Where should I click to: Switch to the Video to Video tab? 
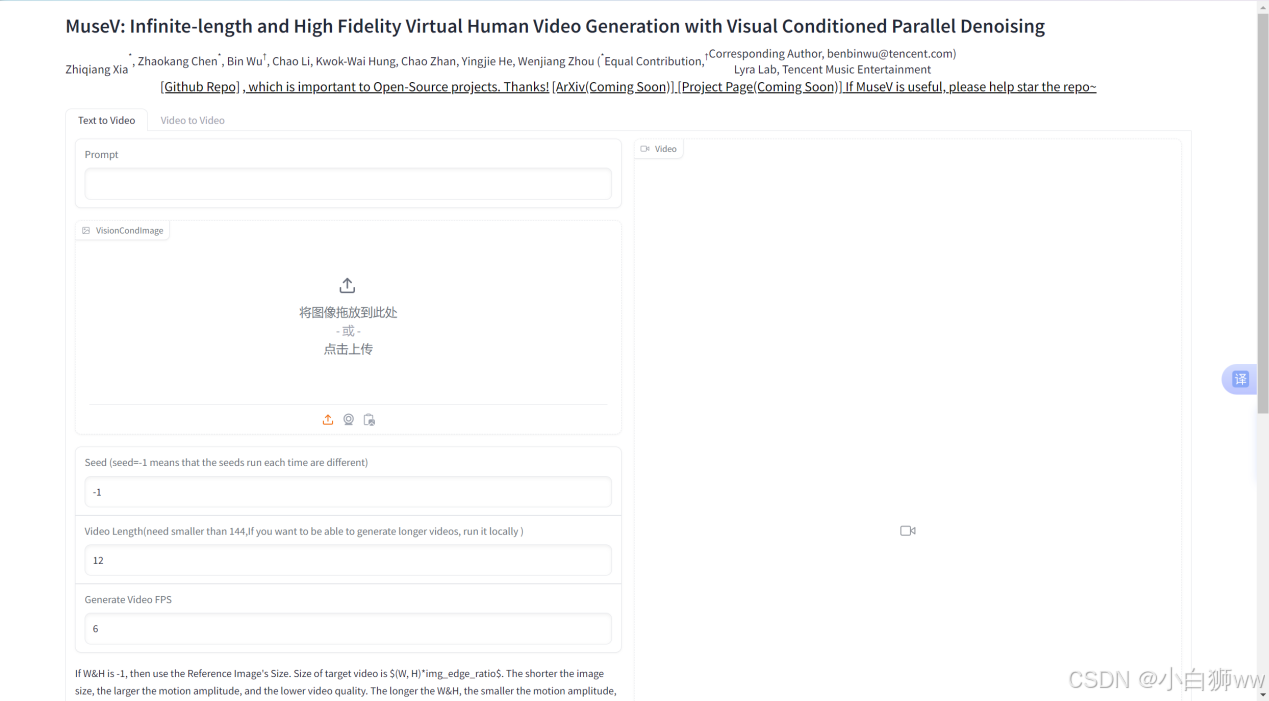193,120
